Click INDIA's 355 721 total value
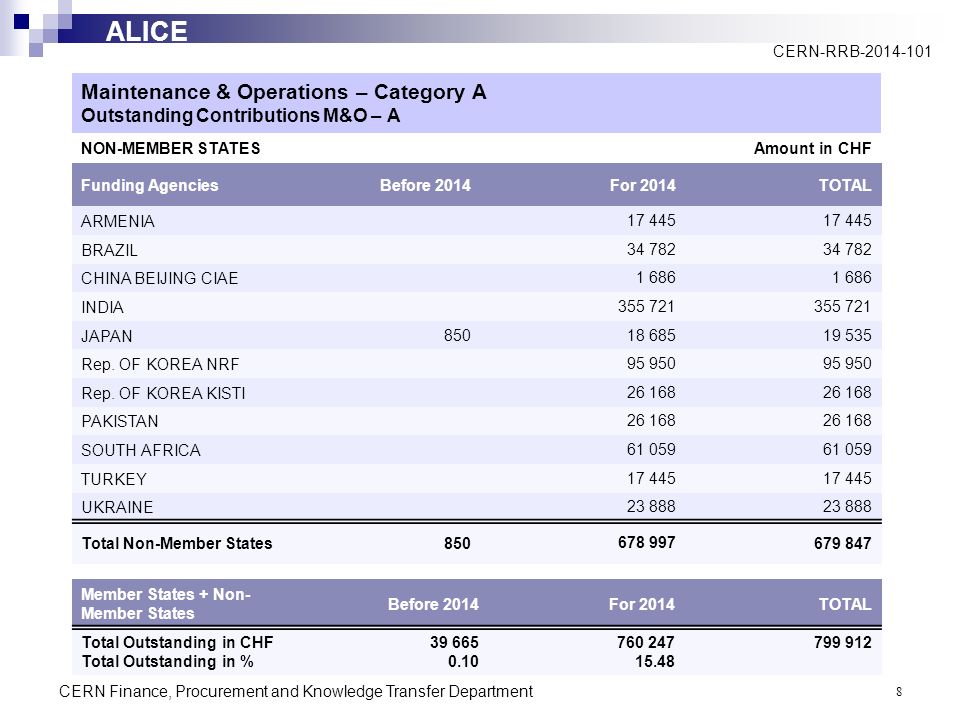 (x=842, y=306)
